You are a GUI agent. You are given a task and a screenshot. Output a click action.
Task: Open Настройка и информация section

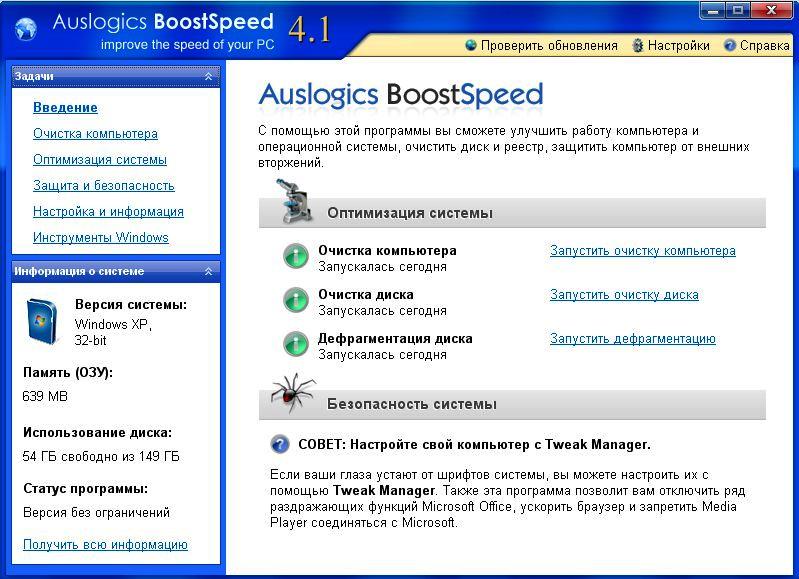(109, 212)
